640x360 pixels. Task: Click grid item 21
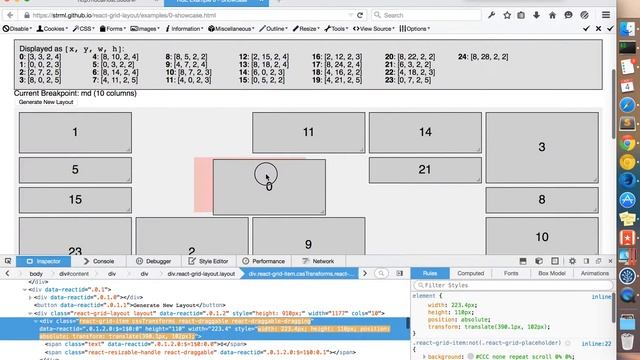pos(425,170)
